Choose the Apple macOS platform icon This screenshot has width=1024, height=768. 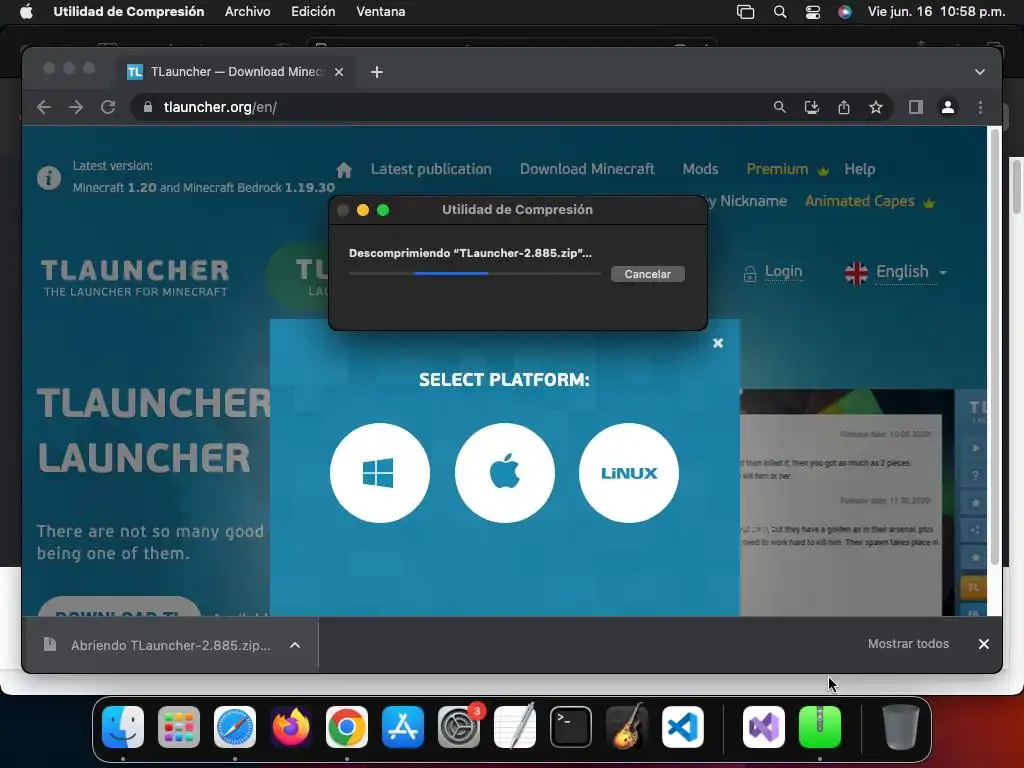[x=504, y=473]
